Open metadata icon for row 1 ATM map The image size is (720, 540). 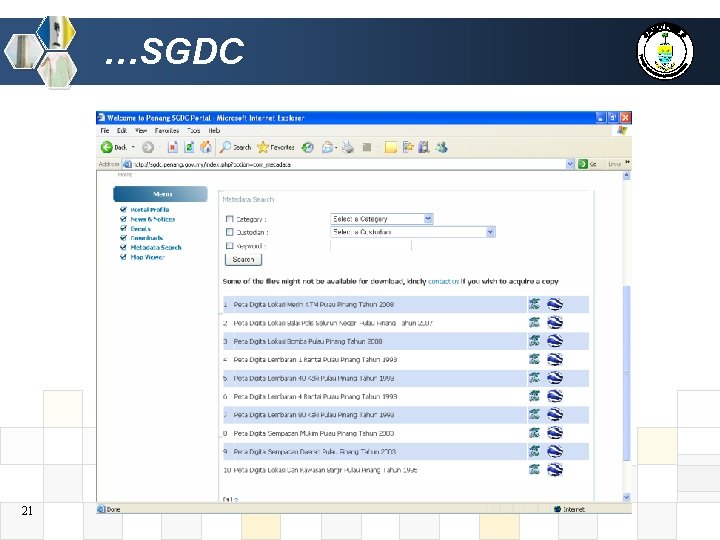(x=534, y=304)
